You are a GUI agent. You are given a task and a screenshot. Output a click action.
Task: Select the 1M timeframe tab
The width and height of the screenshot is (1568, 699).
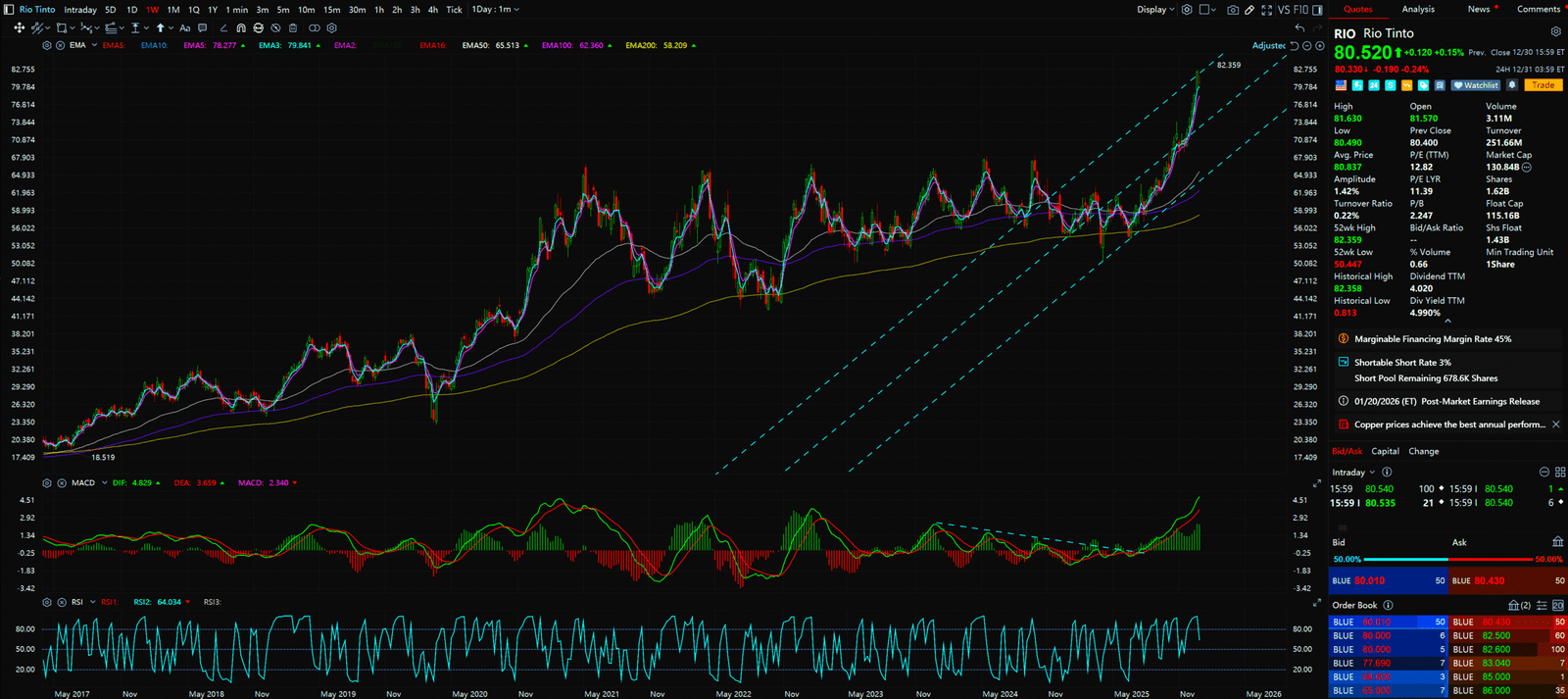[172, 10]
